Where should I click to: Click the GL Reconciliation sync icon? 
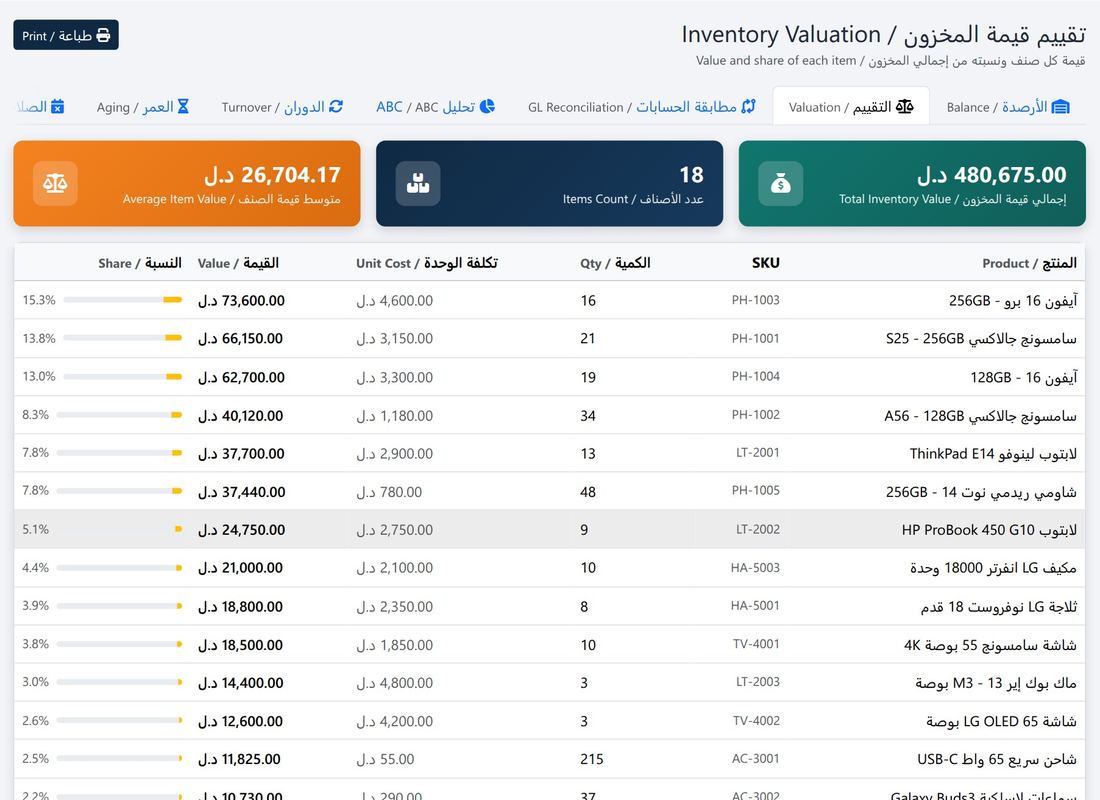tap(749, 107)
